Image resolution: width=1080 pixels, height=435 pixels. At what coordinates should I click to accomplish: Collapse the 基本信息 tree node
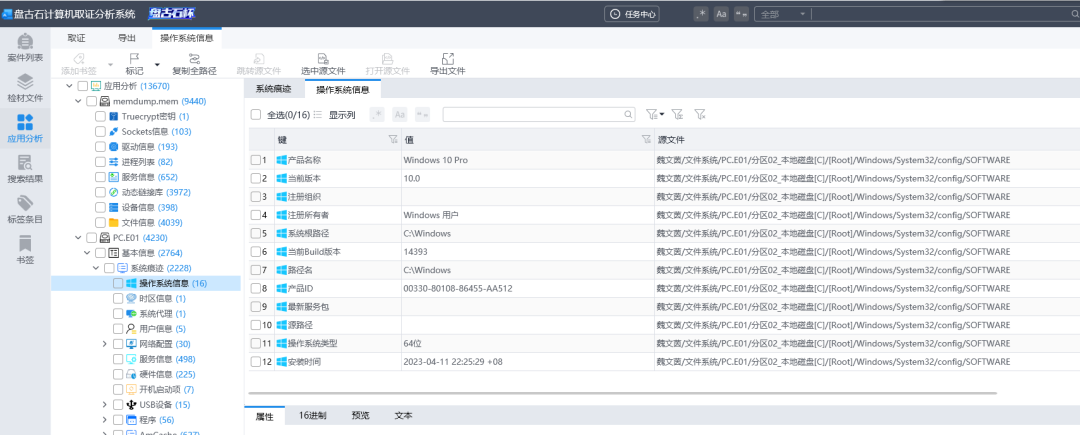tap(87, 253)
